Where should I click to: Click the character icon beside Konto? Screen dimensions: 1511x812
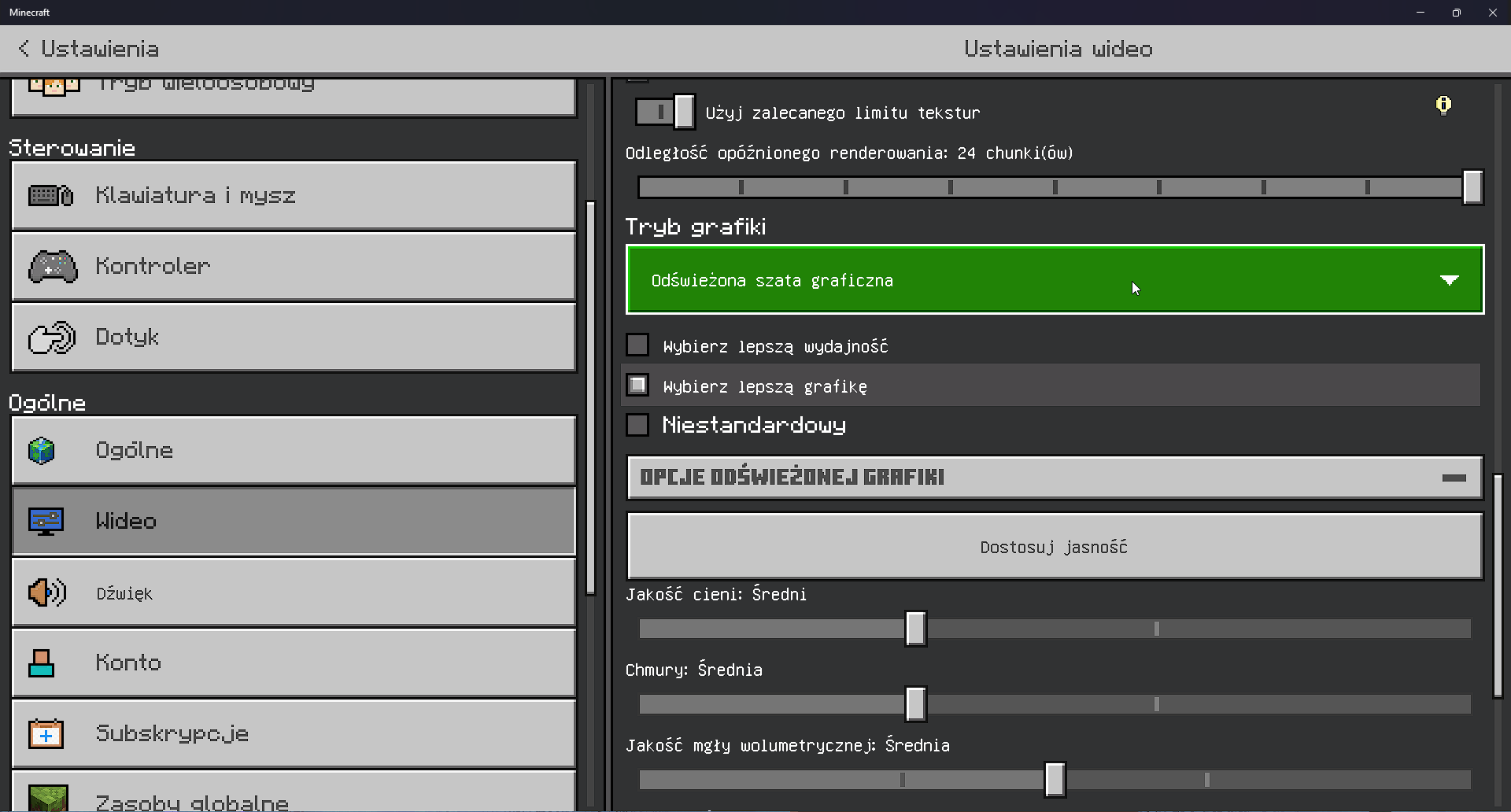[41, 663]
